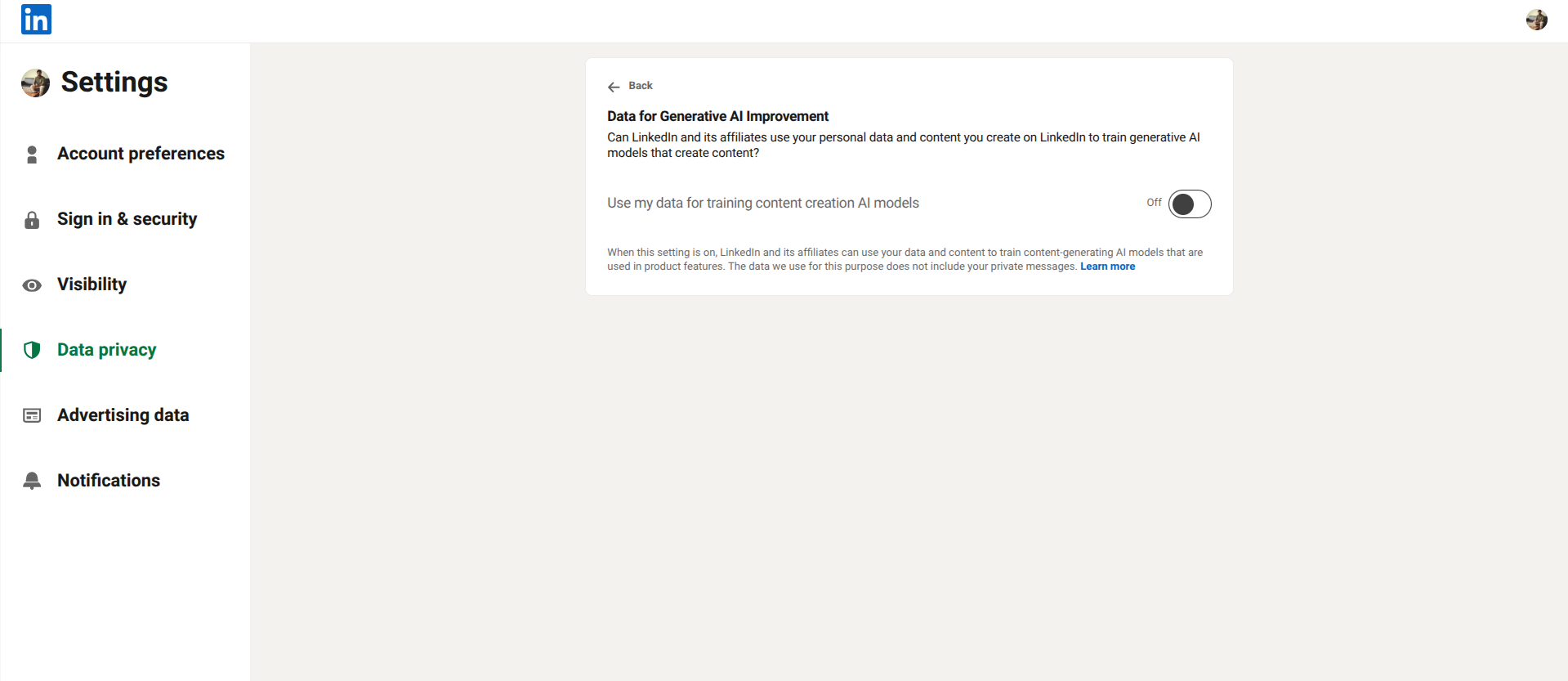Click the Back text link
Screen dimensions: 1568x681
tap(640, 86)
